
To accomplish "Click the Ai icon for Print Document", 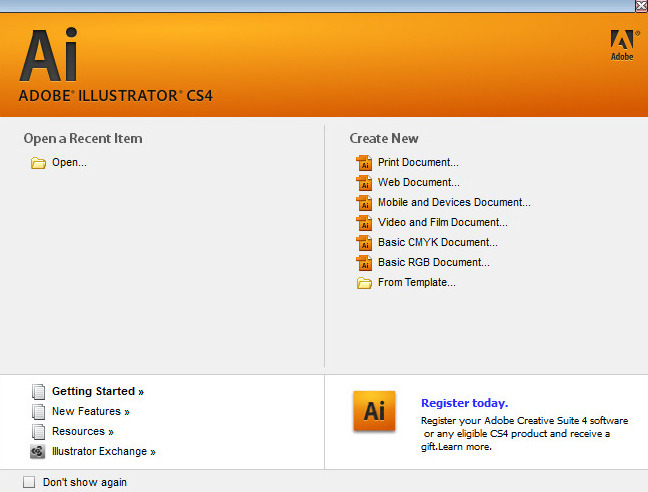I will click(364, 163).
